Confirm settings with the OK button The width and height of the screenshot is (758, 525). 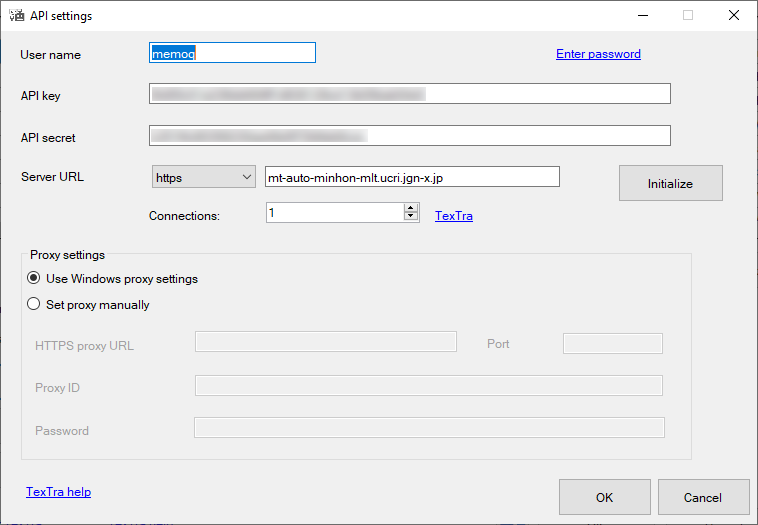point(604,497)
